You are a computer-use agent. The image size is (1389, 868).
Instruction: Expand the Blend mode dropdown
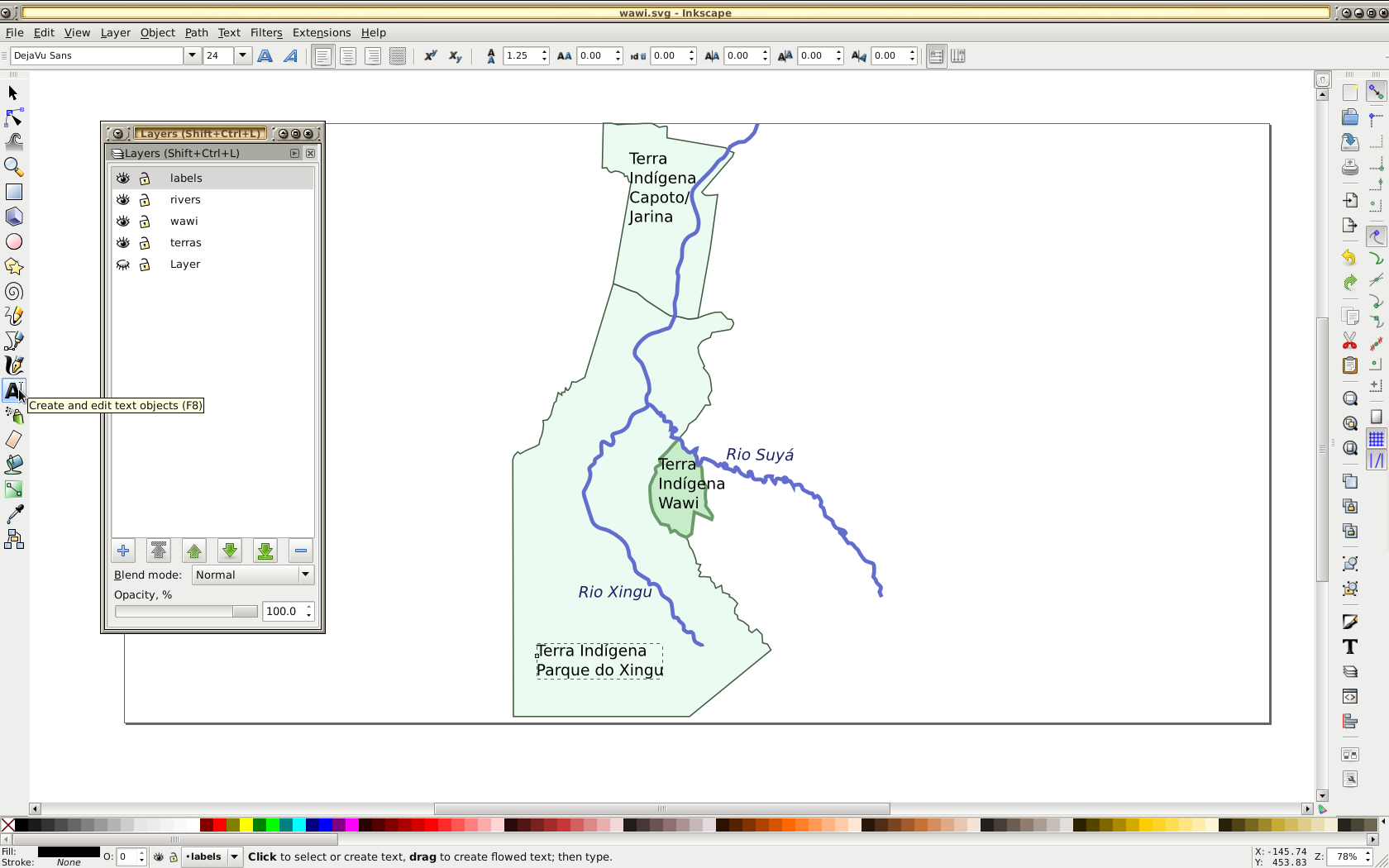[x=305, y=575]
